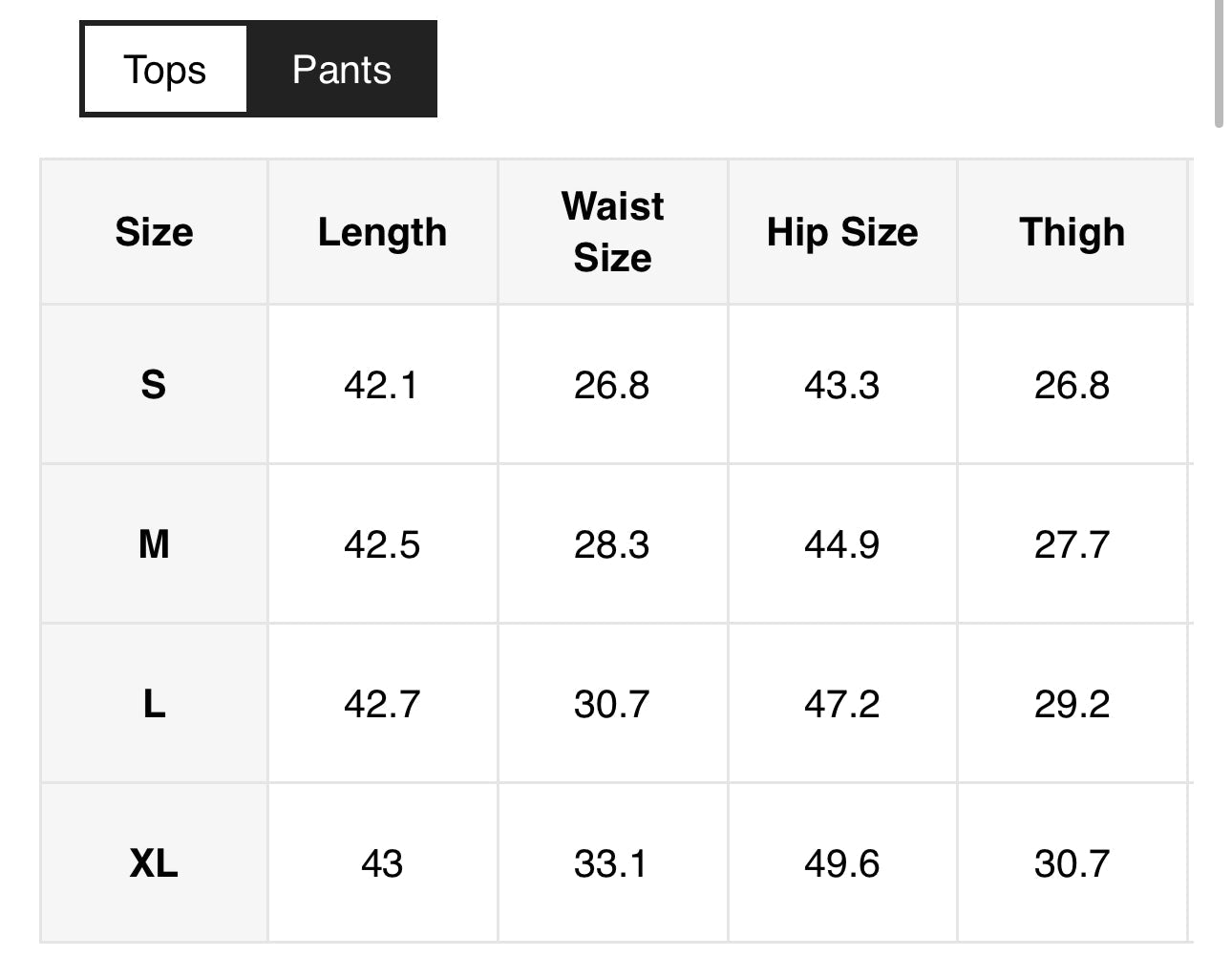Click the XL length value 43
Screen dimensions: 1232x957
click(x=382, y=863)
